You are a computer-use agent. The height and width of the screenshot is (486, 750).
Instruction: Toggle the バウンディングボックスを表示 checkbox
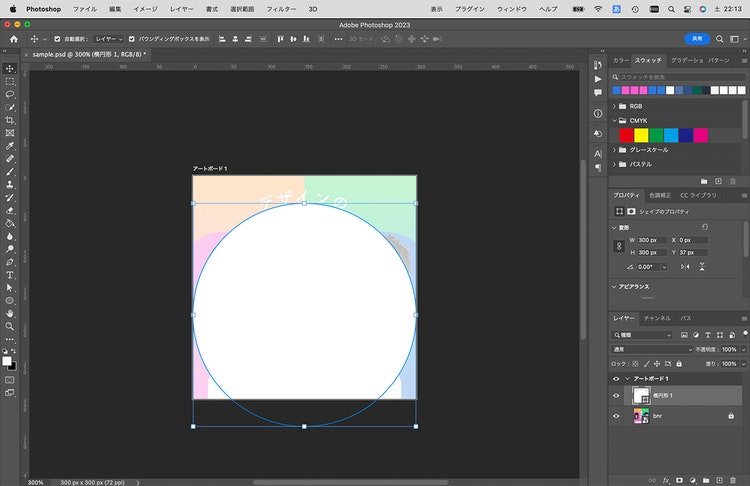click(132, 39)
